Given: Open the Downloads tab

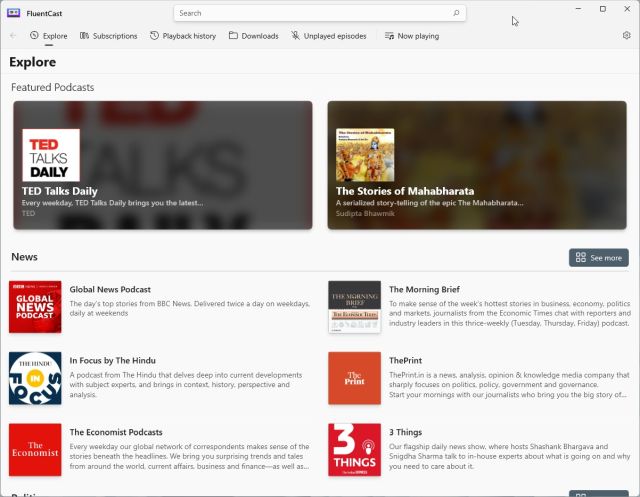Looking at the screenshot, I should coord(253,36).
